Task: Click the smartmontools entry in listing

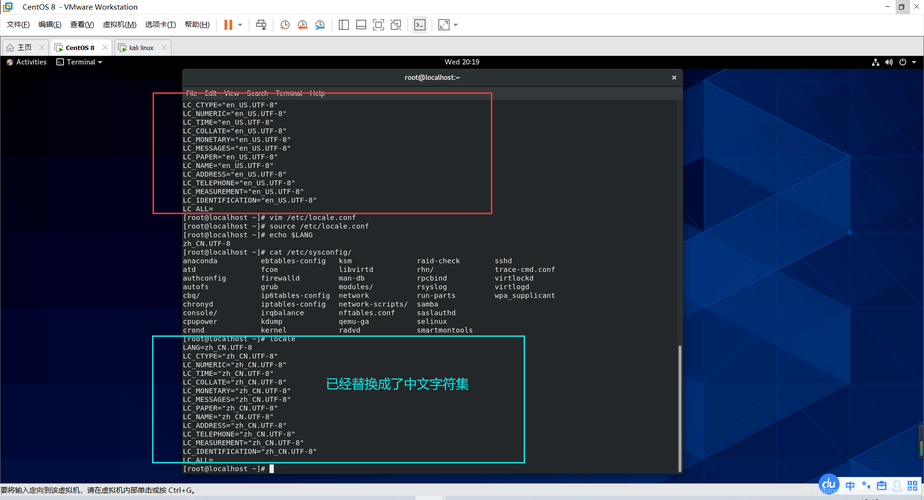Action: coord(444,330)
